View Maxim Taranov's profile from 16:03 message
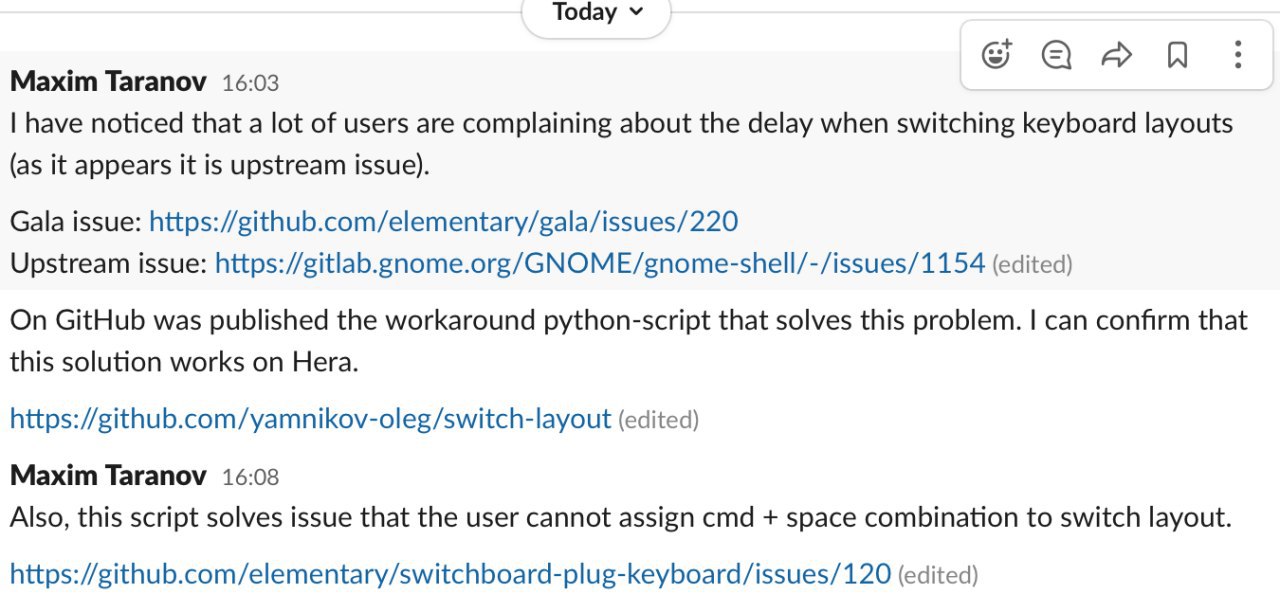 tap(108, 81)
